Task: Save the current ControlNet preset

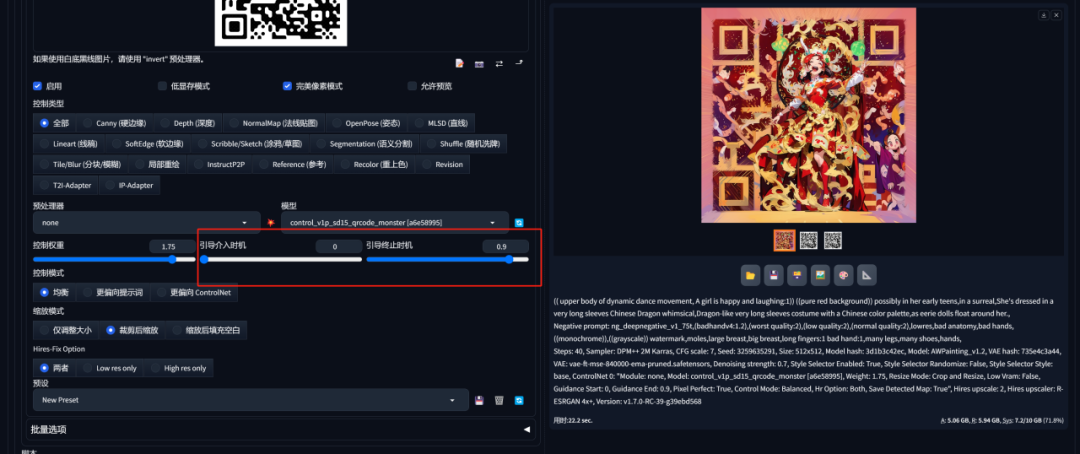Action: pos(479,400)
